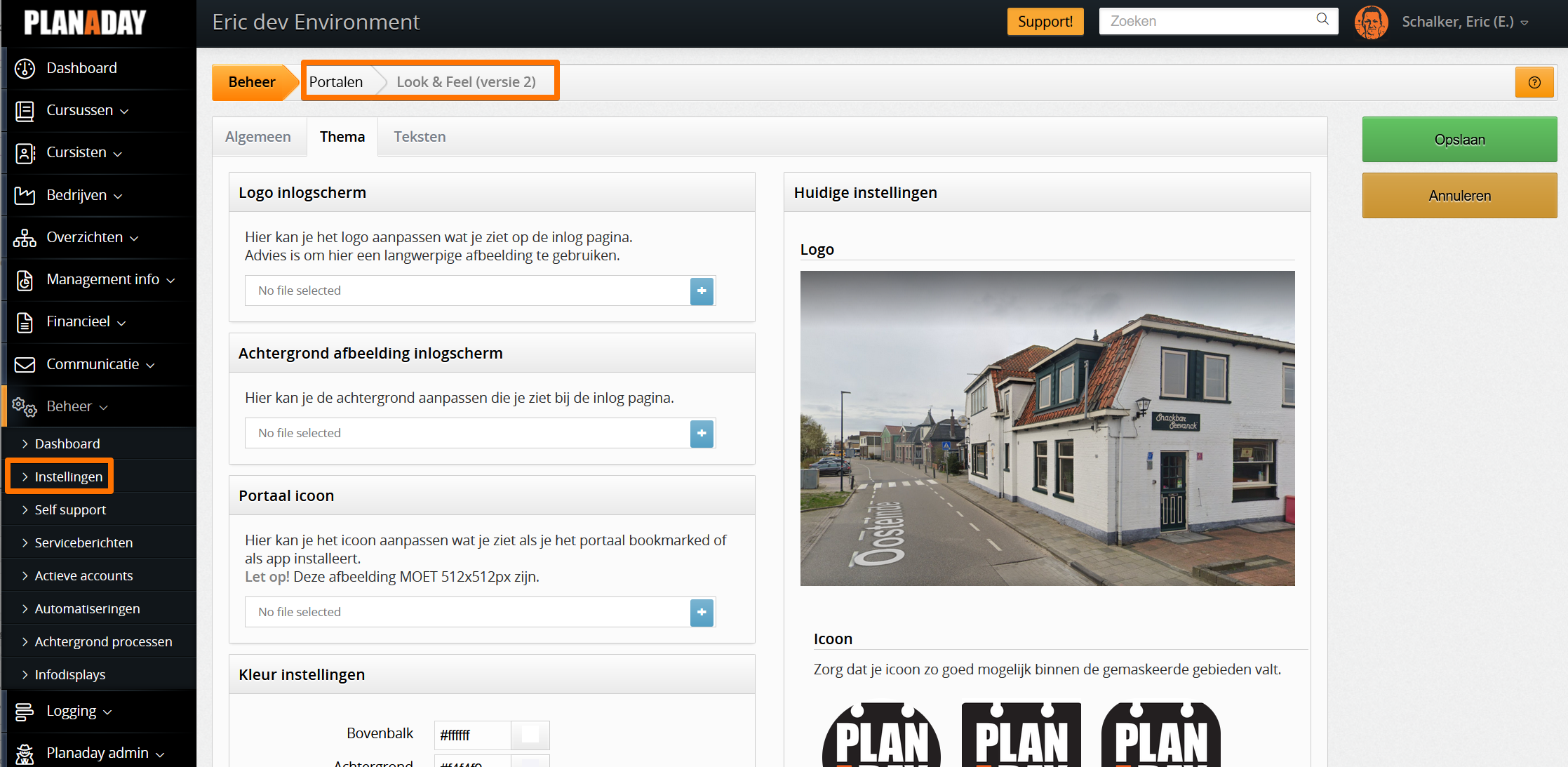Click the current Logo preview image
The height and width of the screenshot is (767, 1568).
pyautogui.click(x=1047, y=429)
